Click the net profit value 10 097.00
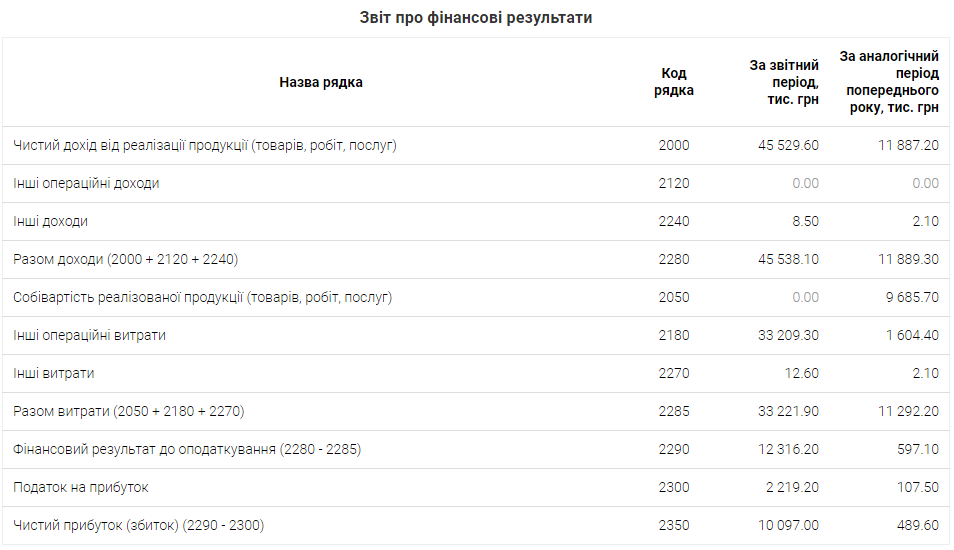This screenshot has width=954, height=550. (x=790, y=525)
